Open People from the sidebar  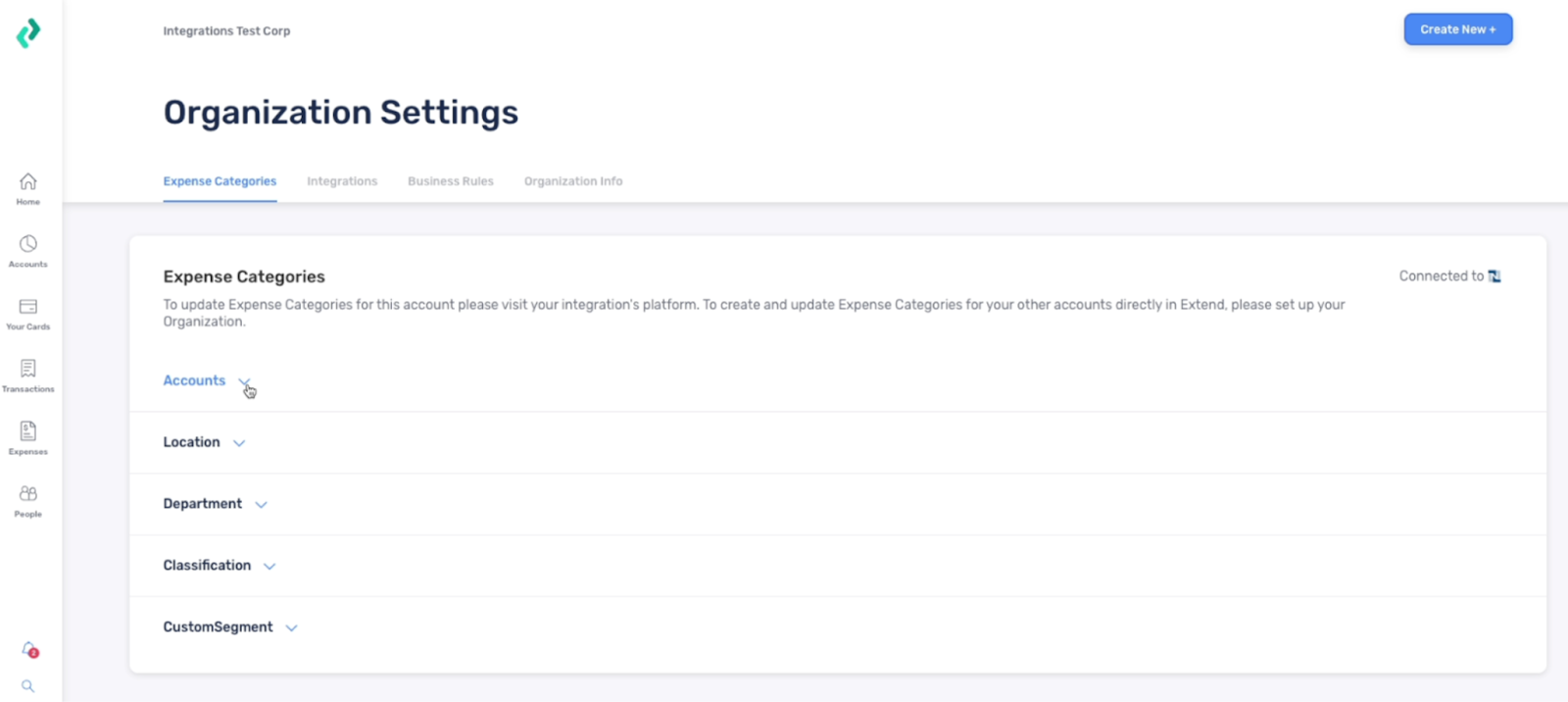tap(28, 500)
